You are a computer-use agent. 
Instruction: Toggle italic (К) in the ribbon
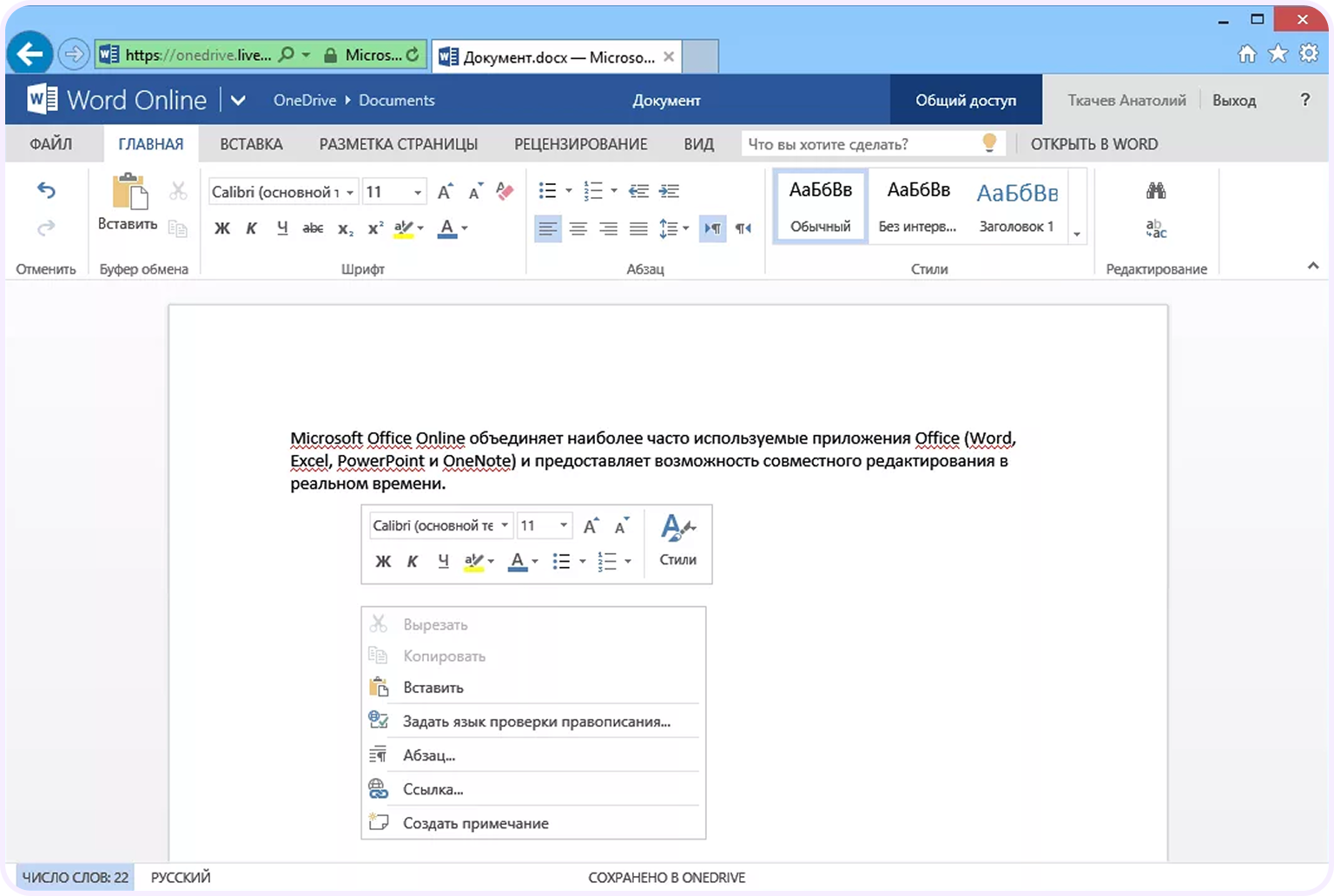coord(252,228)
